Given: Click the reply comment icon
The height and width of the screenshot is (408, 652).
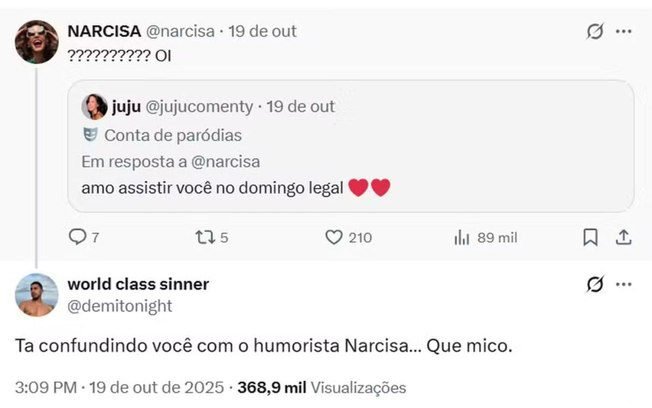Looking at the screenshot, I should 77,237.
